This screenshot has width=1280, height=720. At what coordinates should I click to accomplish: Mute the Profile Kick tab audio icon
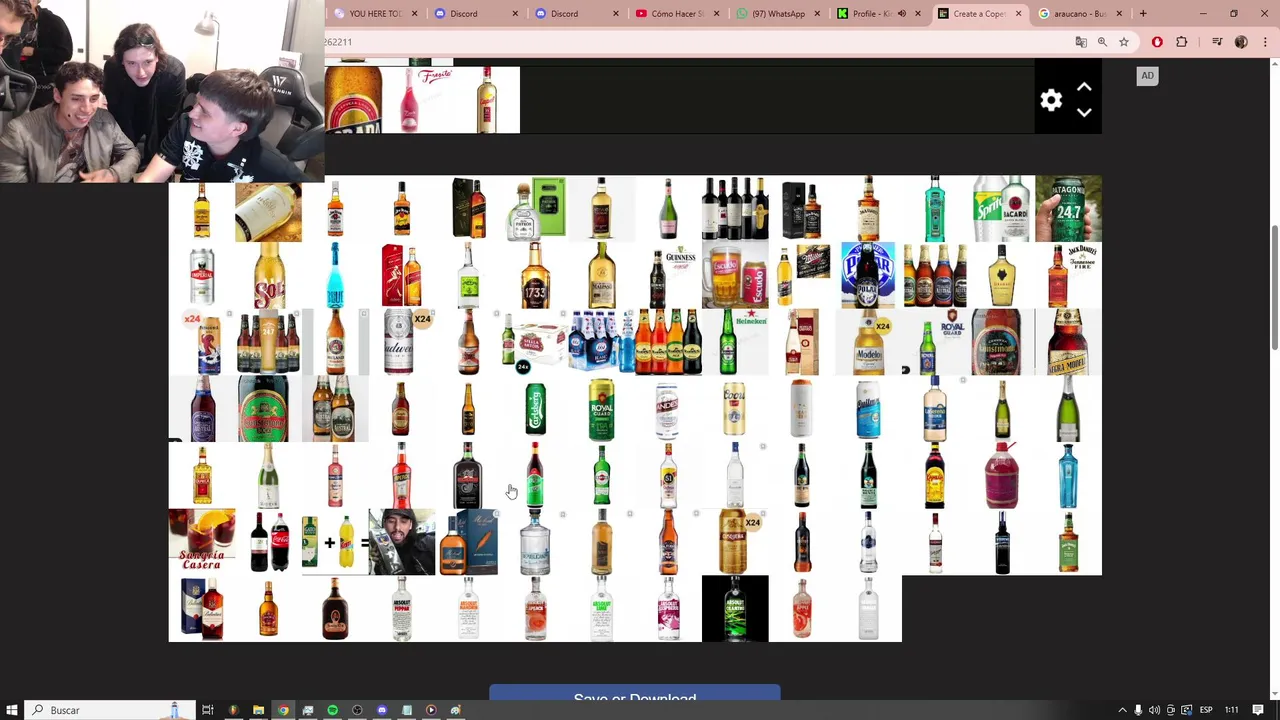click(902, 14)
